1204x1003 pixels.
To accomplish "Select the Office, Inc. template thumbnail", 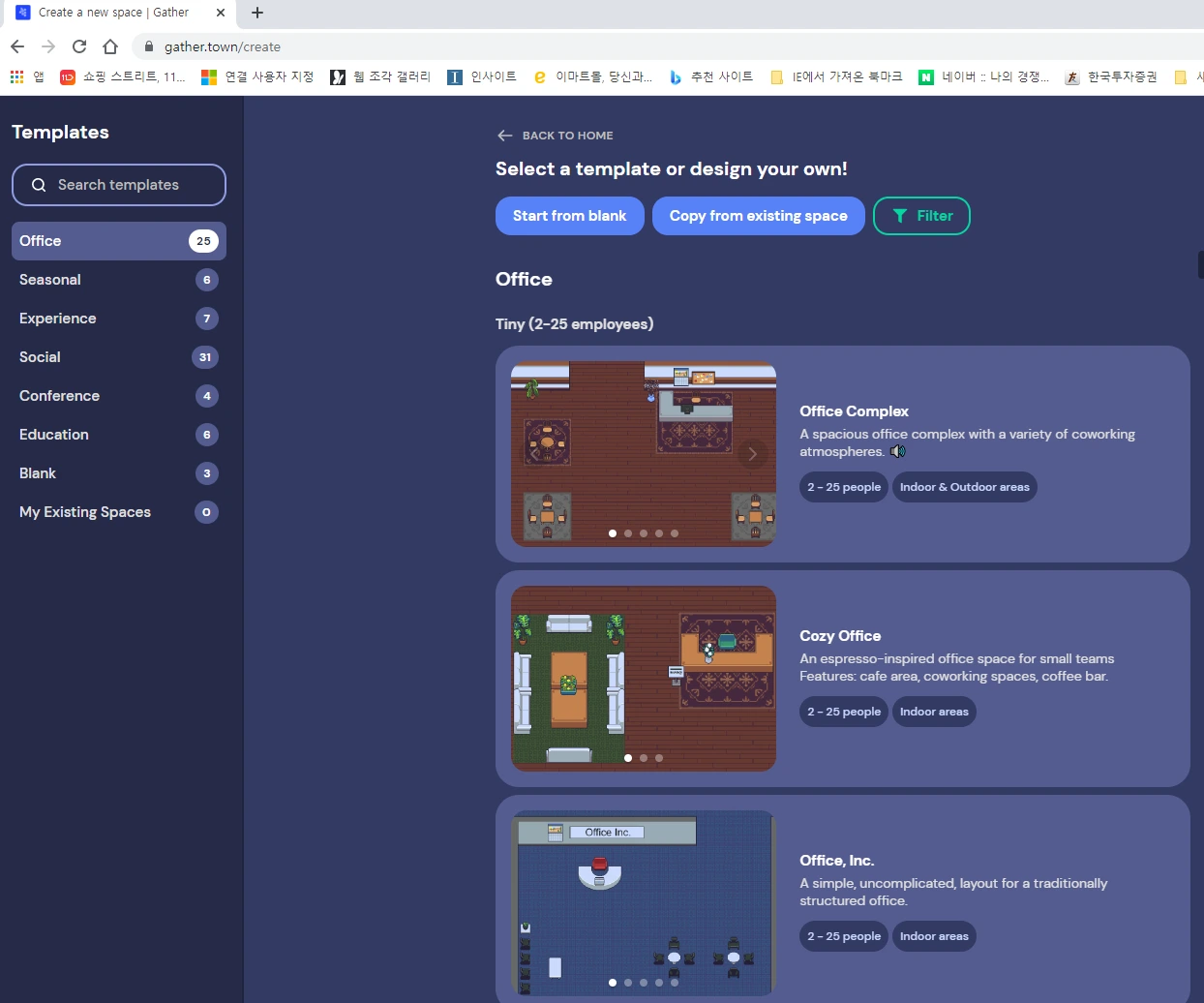I will [x=644, y=903].
